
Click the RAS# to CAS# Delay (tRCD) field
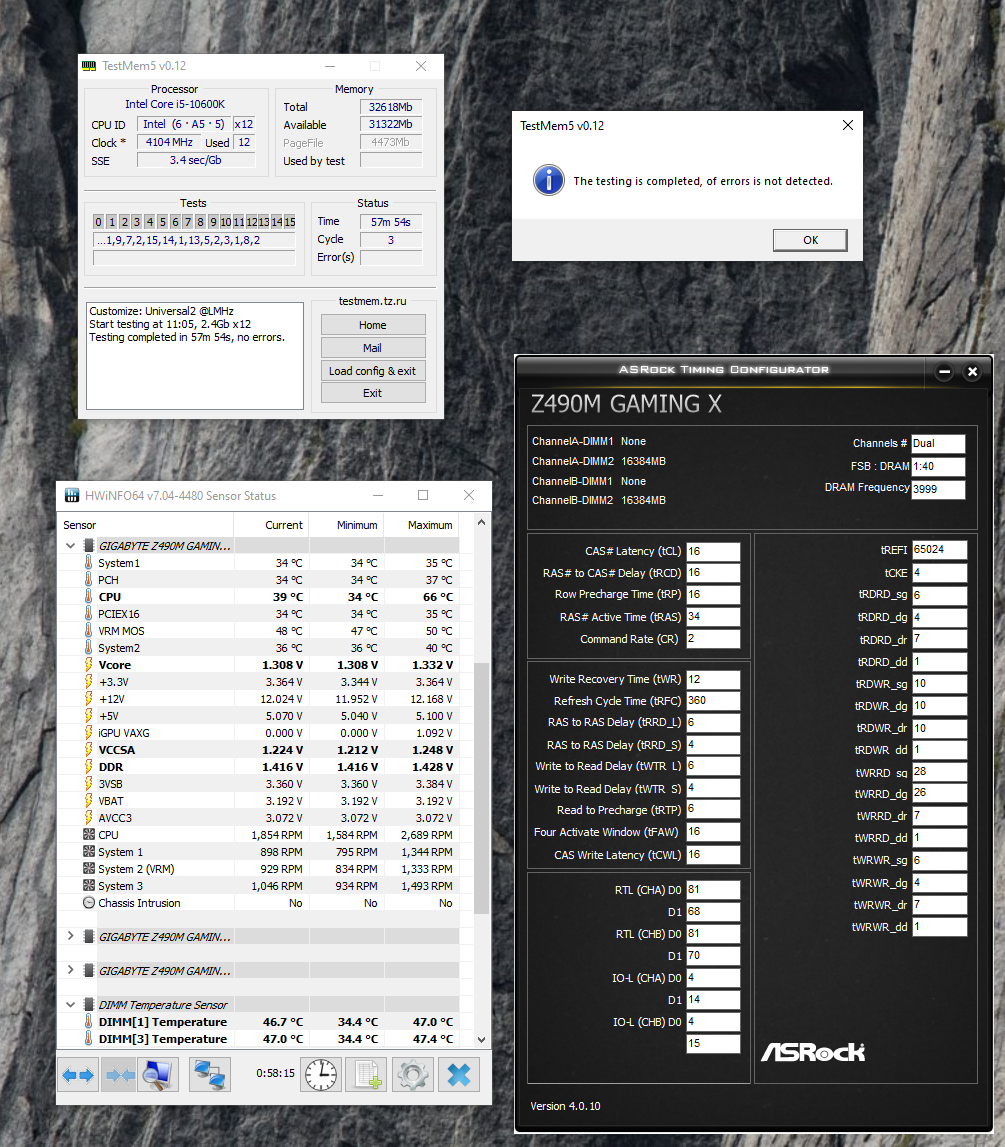coord(713,573)
